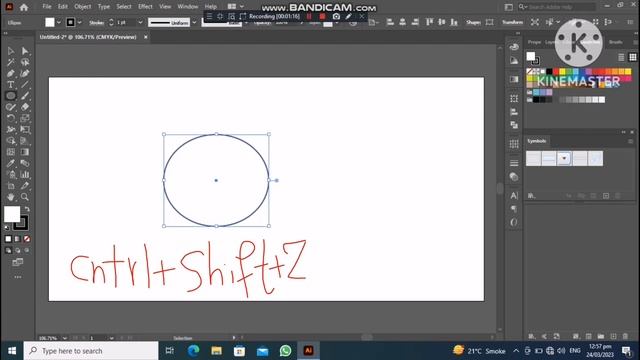This screenshot has height=360, width=640.
Task: Click the fill color box in toolbar
Action: 12,213
